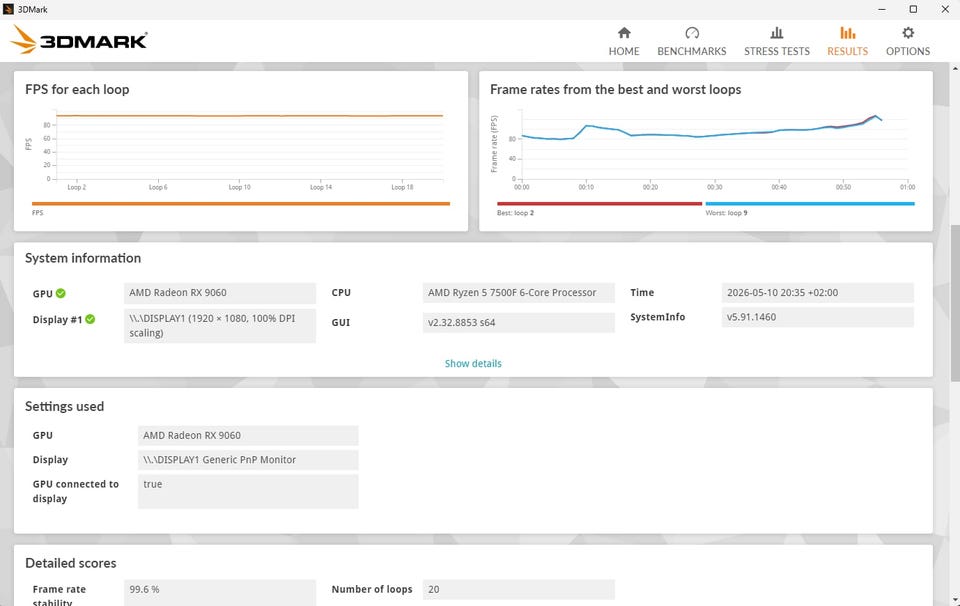Select the Number of loops value 20

click(x=519, y=589)
